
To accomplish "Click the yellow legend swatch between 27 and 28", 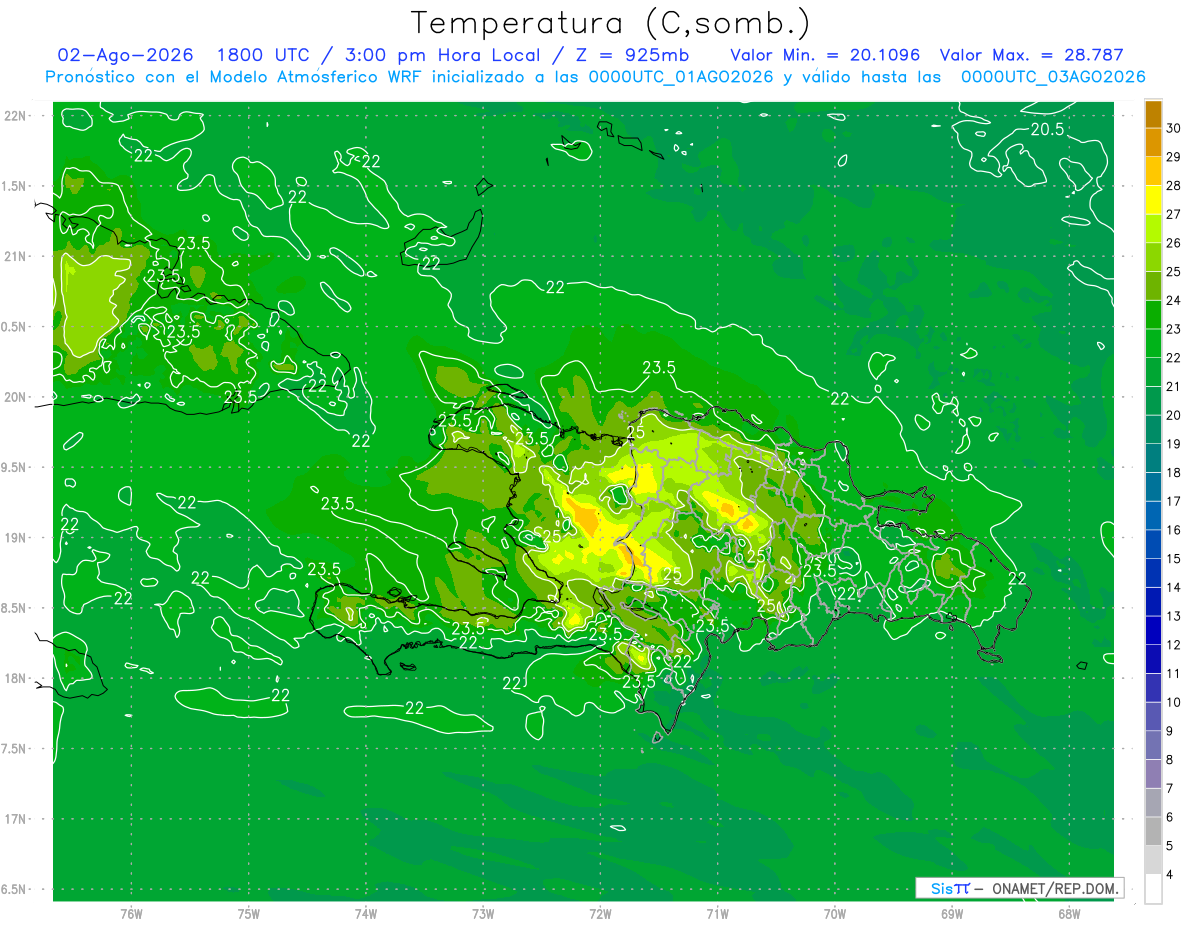I will (1153, 199).
